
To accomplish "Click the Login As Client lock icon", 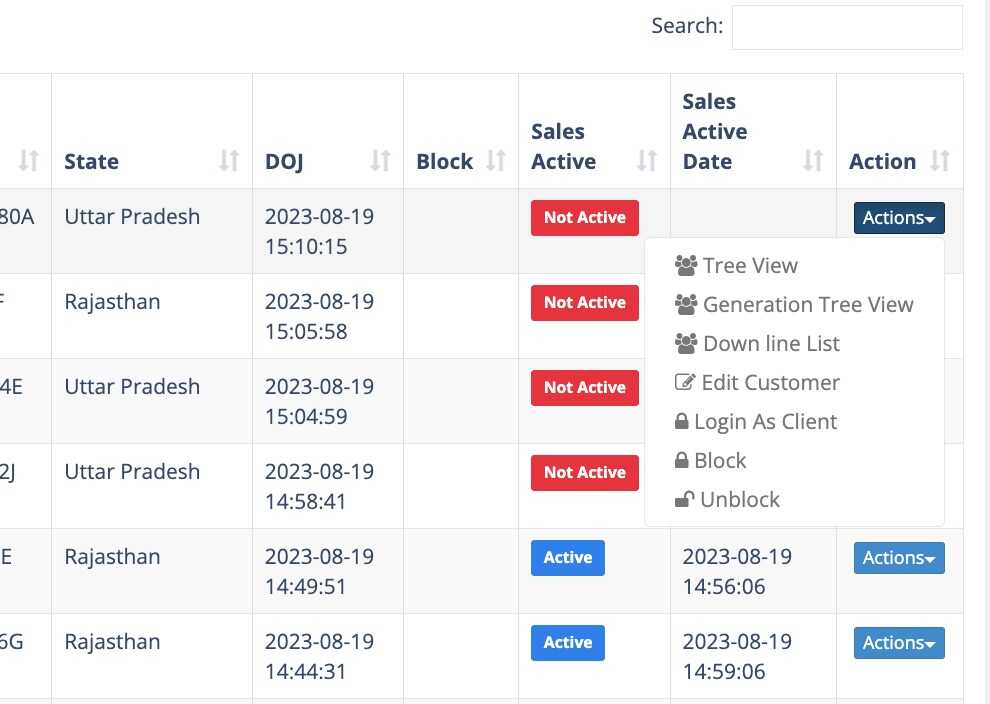I will click(x=681, y=422).
